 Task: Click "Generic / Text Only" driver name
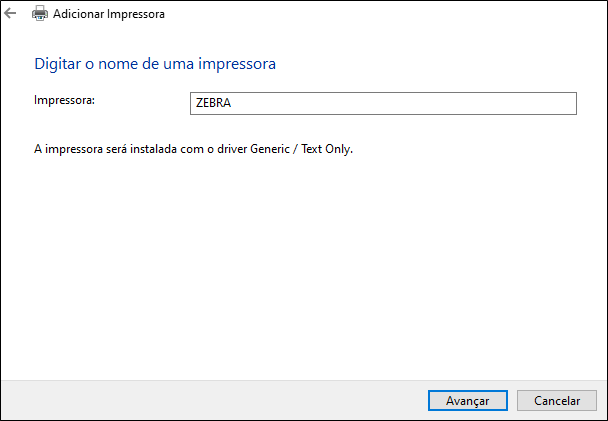pos(302,150)
